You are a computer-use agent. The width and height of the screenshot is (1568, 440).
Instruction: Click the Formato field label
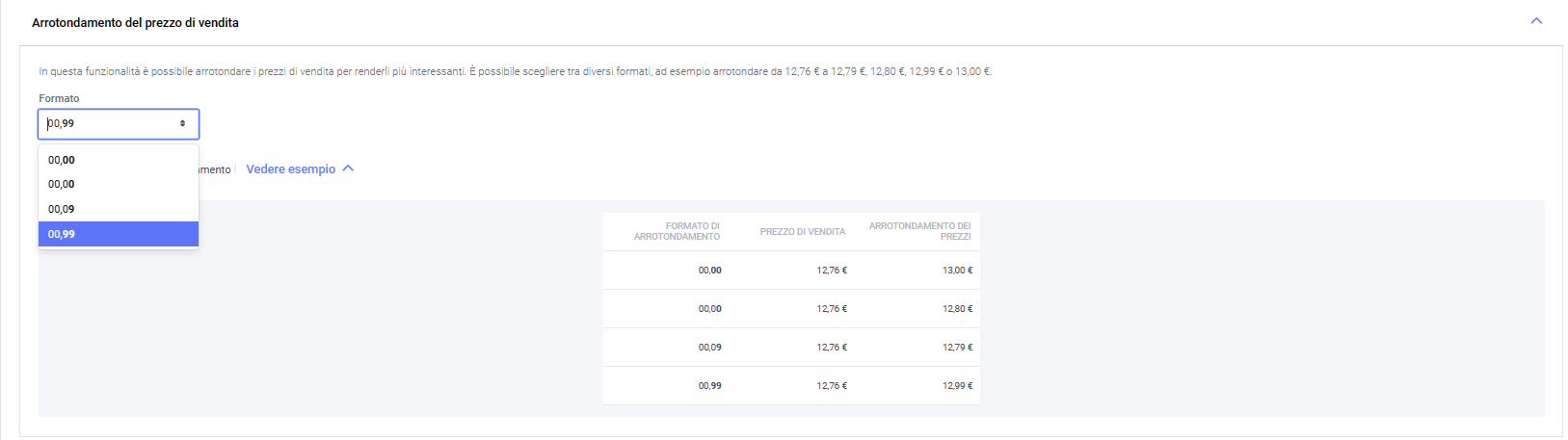59,98
